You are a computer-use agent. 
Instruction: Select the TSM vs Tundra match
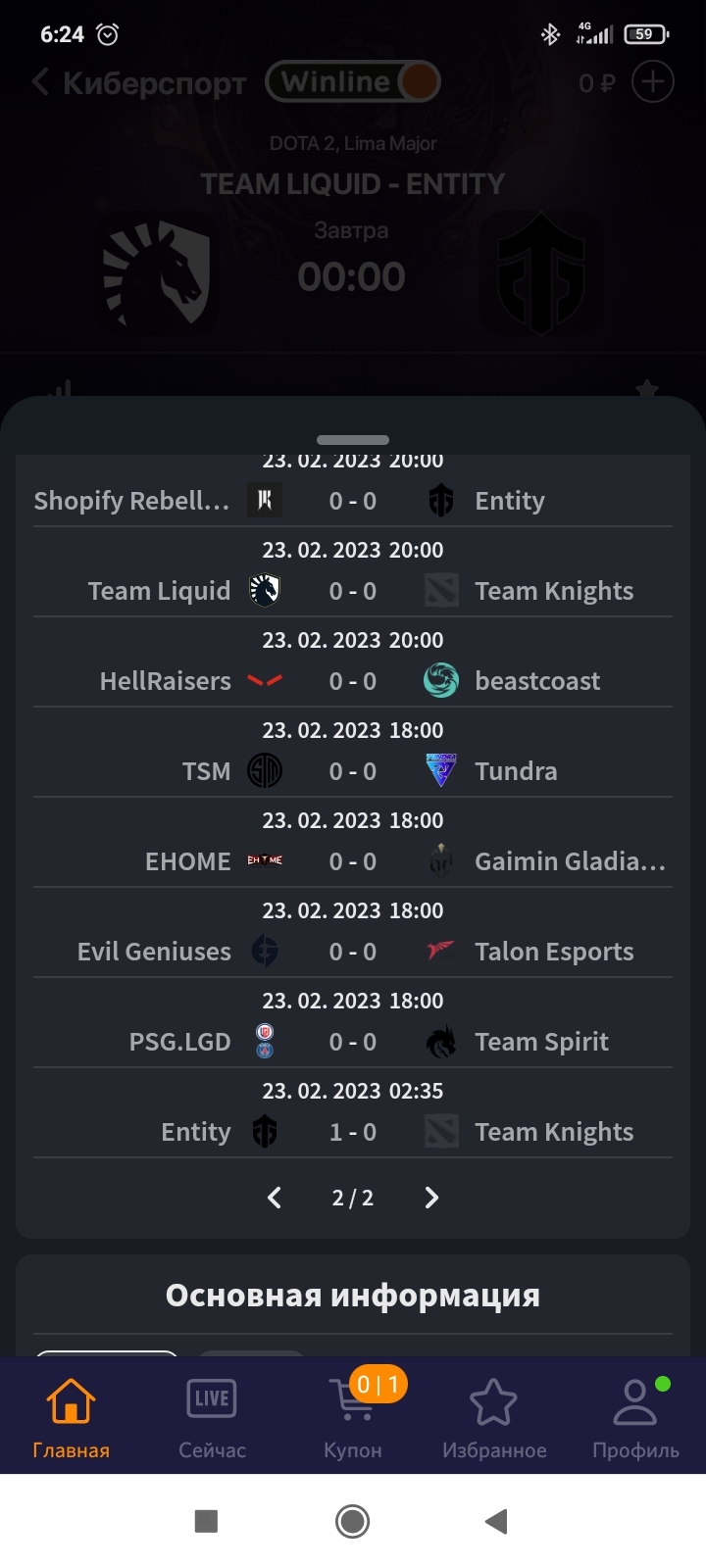353,753
